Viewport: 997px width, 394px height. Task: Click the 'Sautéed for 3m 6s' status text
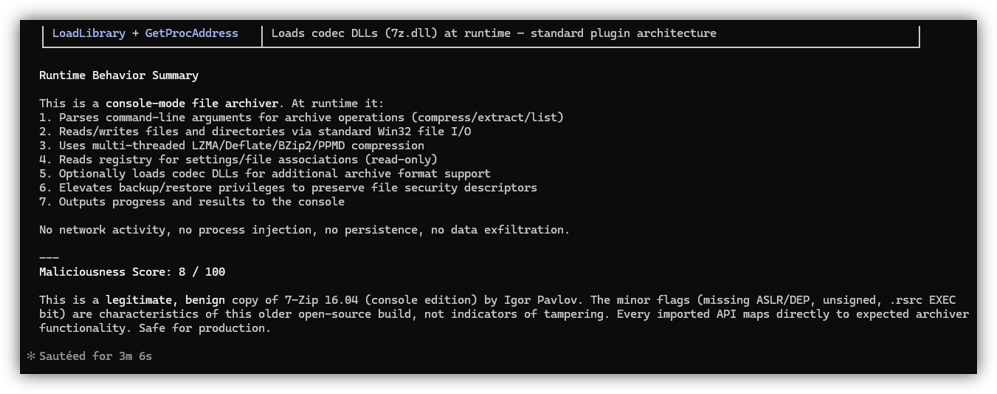(x=95, y=357)
